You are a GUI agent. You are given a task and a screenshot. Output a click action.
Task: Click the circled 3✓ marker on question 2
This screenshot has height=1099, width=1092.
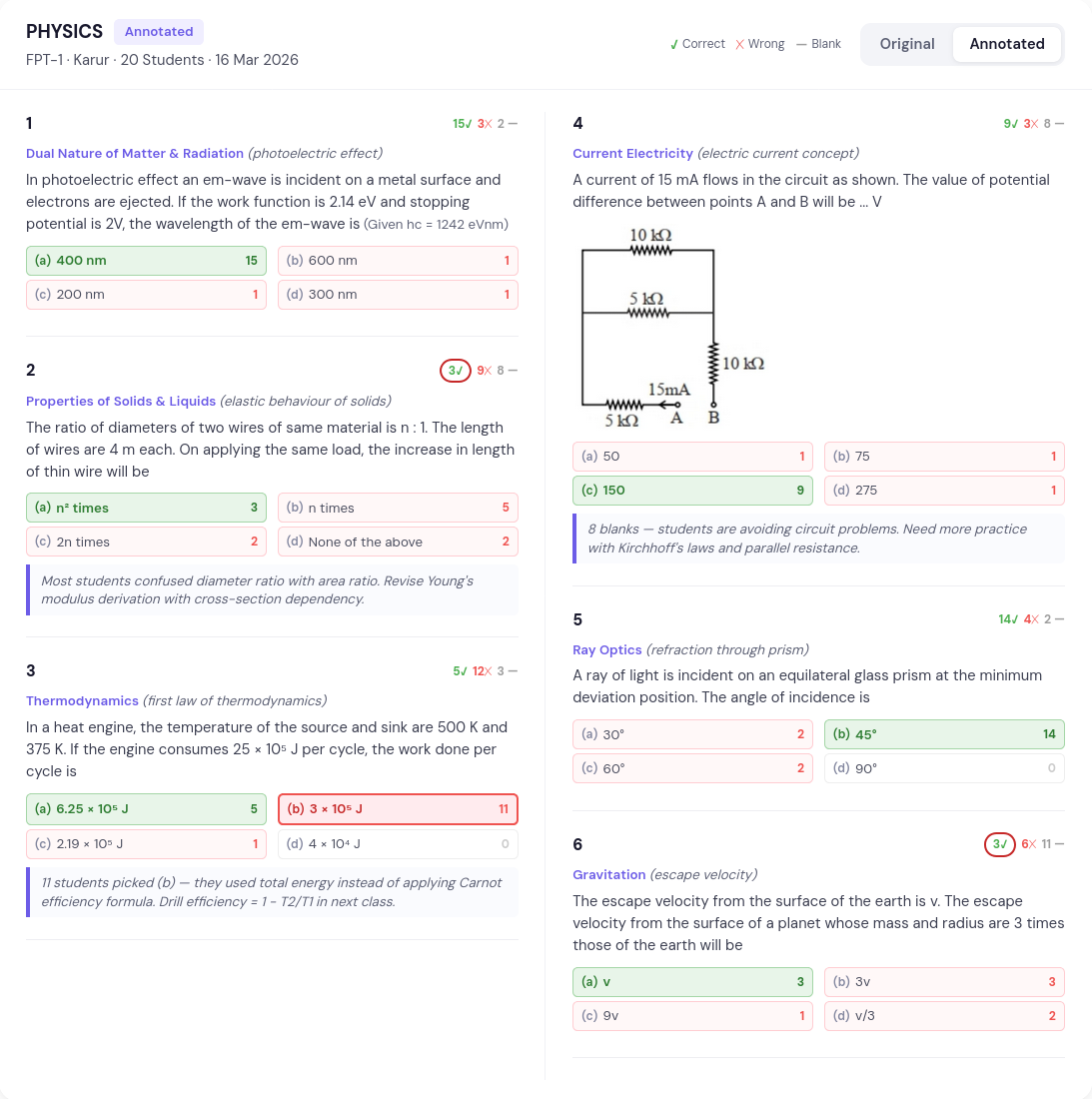click(x=455, y=371)
